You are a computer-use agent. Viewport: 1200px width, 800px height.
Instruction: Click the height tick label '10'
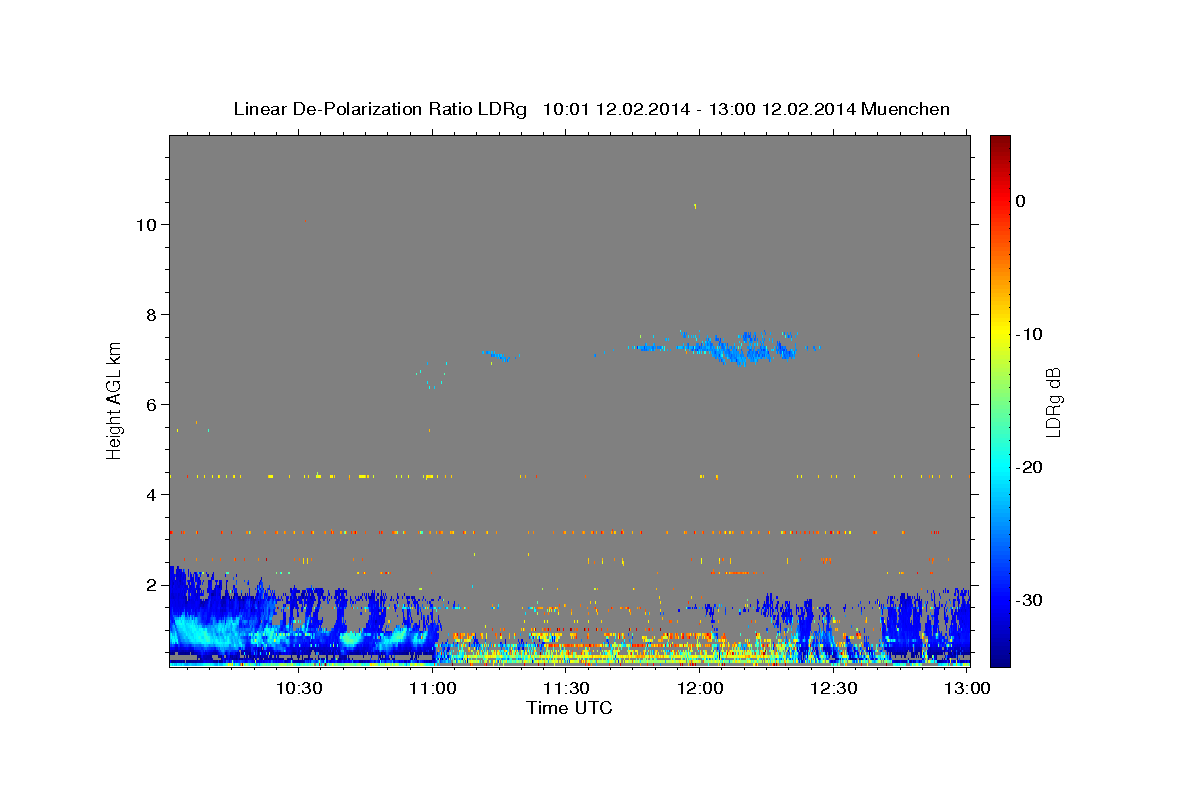click(x=146, y=224)
